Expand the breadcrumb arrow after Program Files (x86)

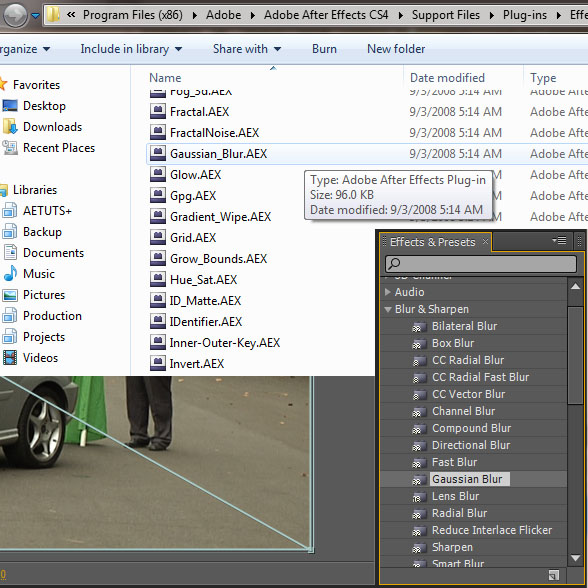(195, 15)
